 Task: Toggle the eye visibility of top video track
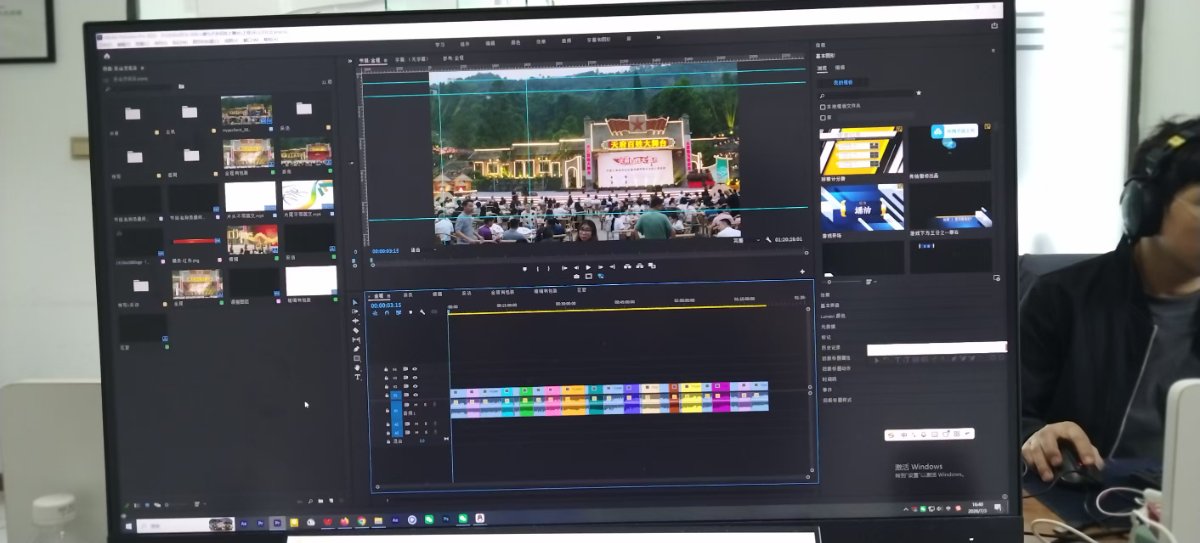pyautogui.click(x=415, y=370)
